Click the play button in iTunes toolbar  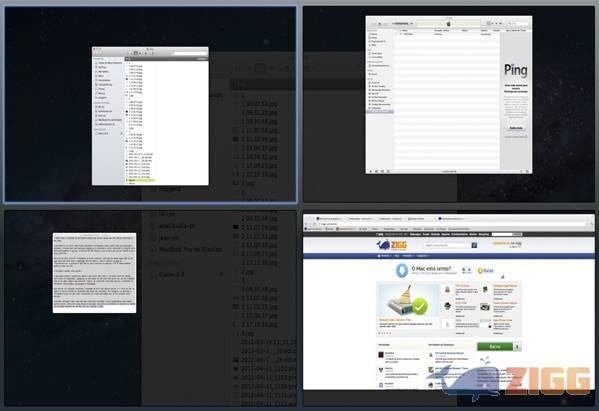click(380, 24)
